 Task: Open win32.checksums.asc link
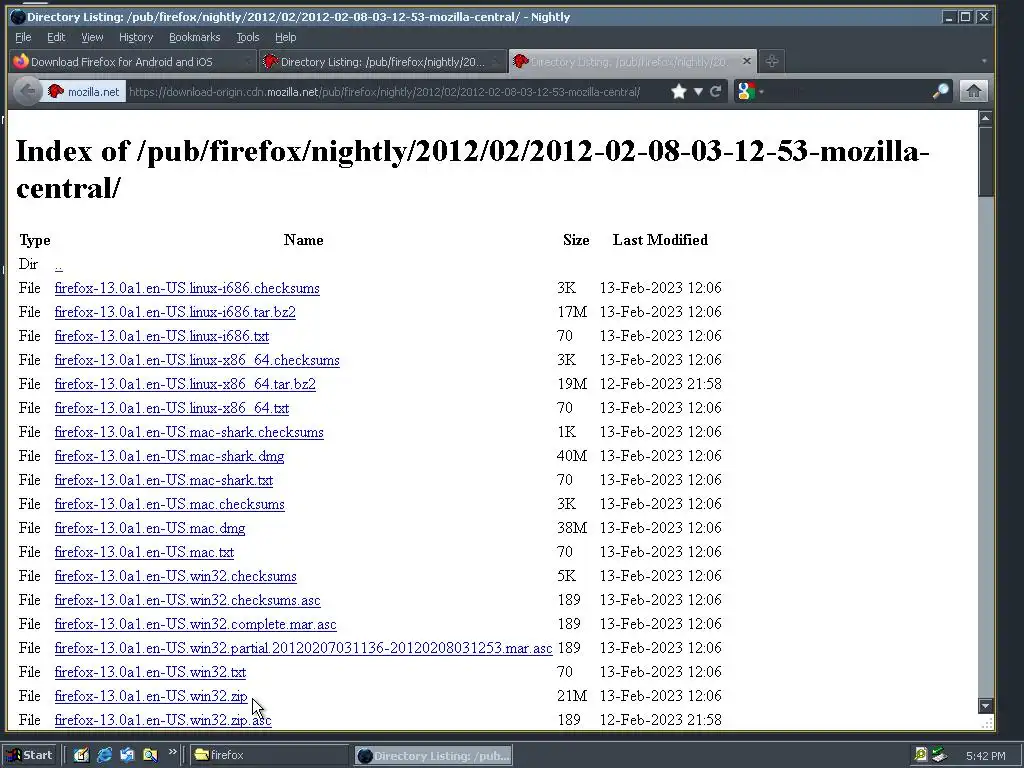point(187,600)
